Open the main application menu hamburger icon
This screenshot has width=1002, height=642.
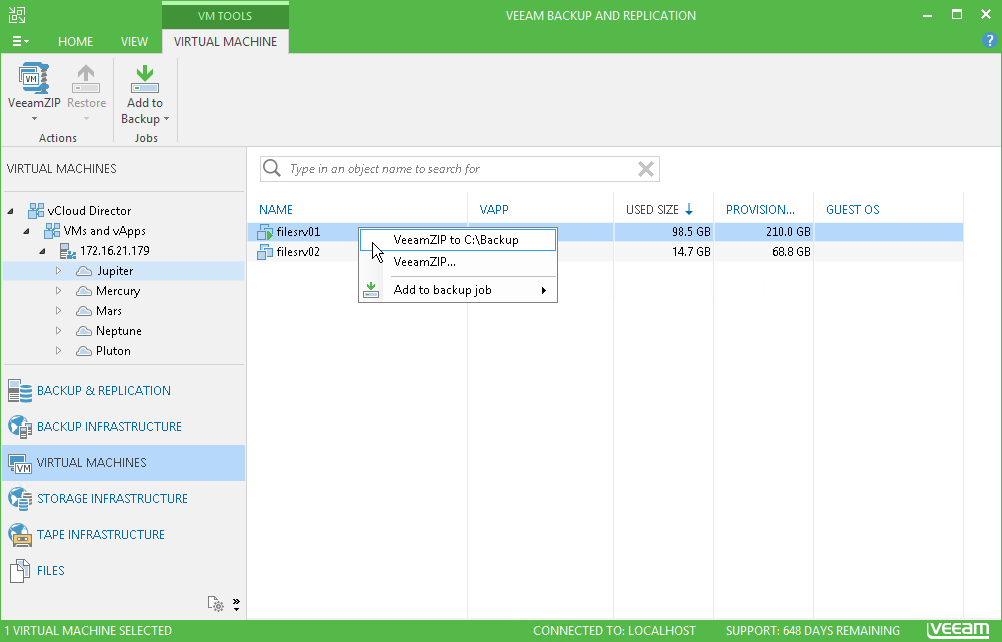click(x=20, y=42)
